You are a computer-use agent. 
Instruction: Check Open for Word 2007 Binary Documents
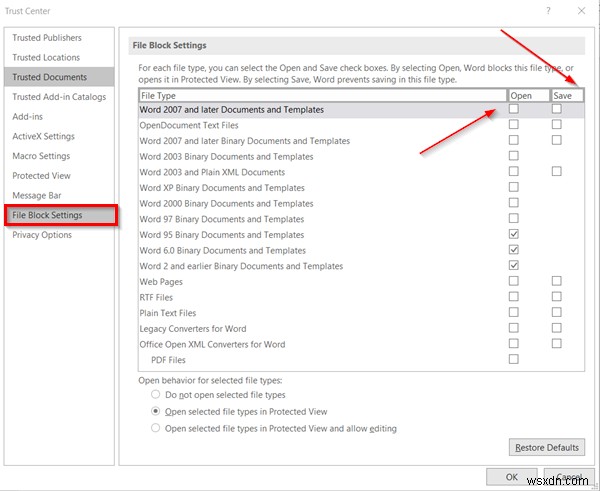point(514,140)
